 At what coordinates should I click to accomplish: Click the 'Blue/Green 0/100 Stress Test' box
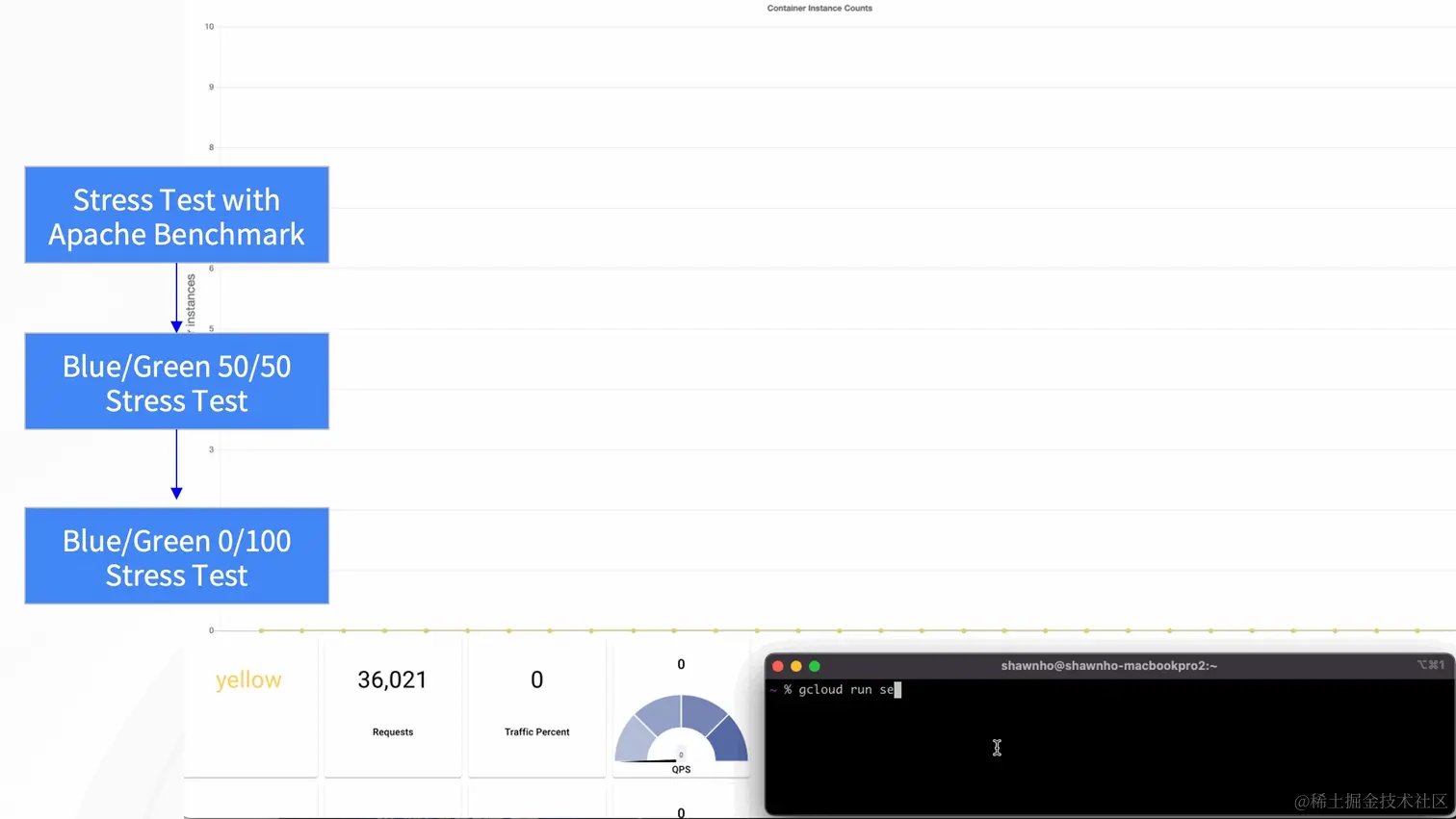tap(177, 556)
